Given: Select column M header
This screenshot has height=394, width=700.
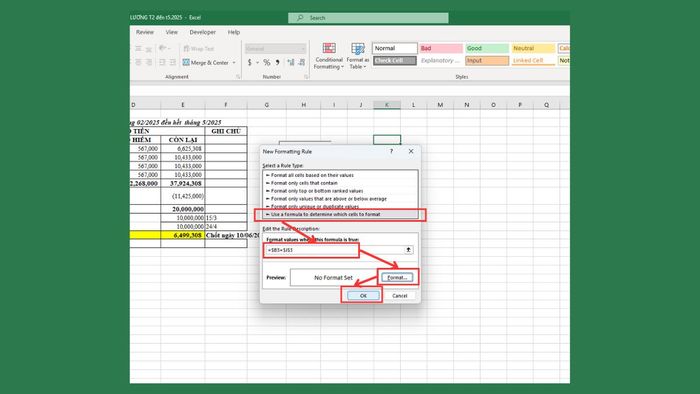Looking at the screenshot, I should (x=440, y=105).
